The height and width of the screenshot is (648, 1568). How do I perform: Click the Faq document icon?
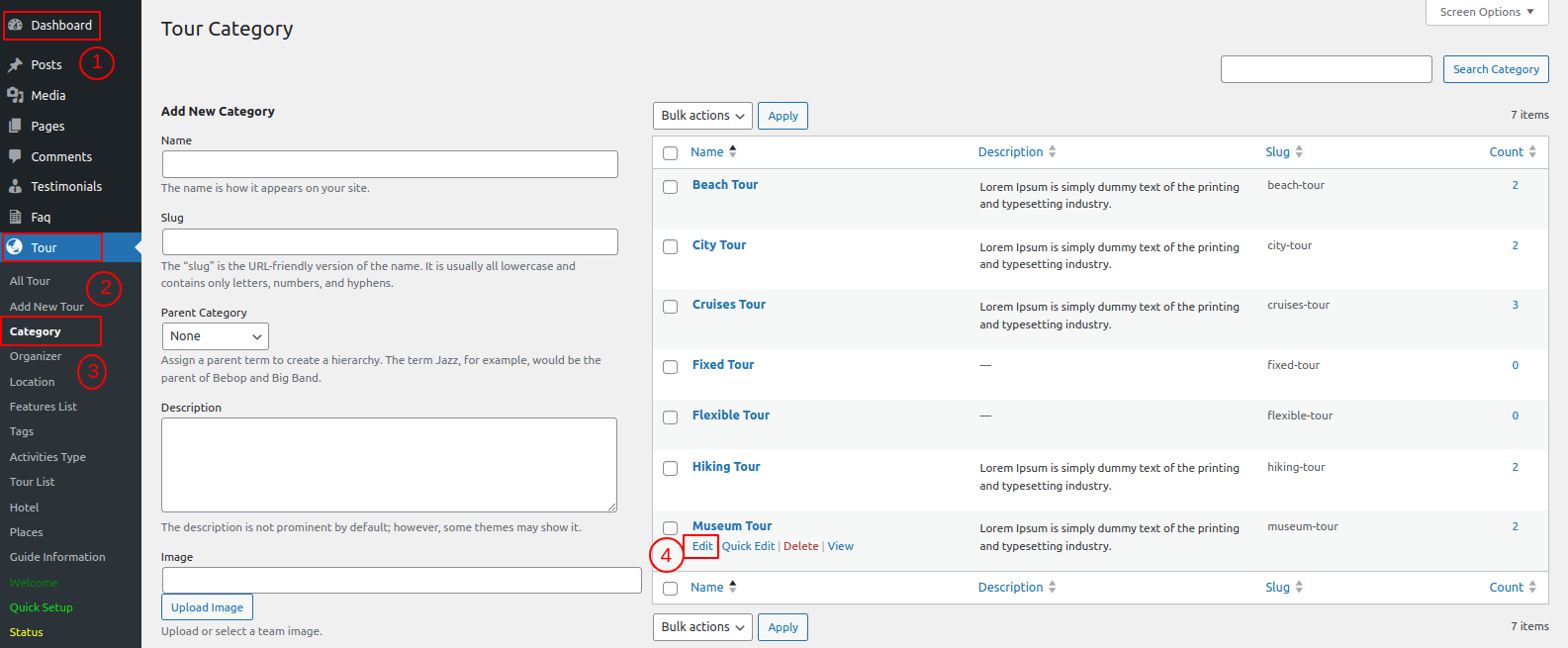(15, 218)
